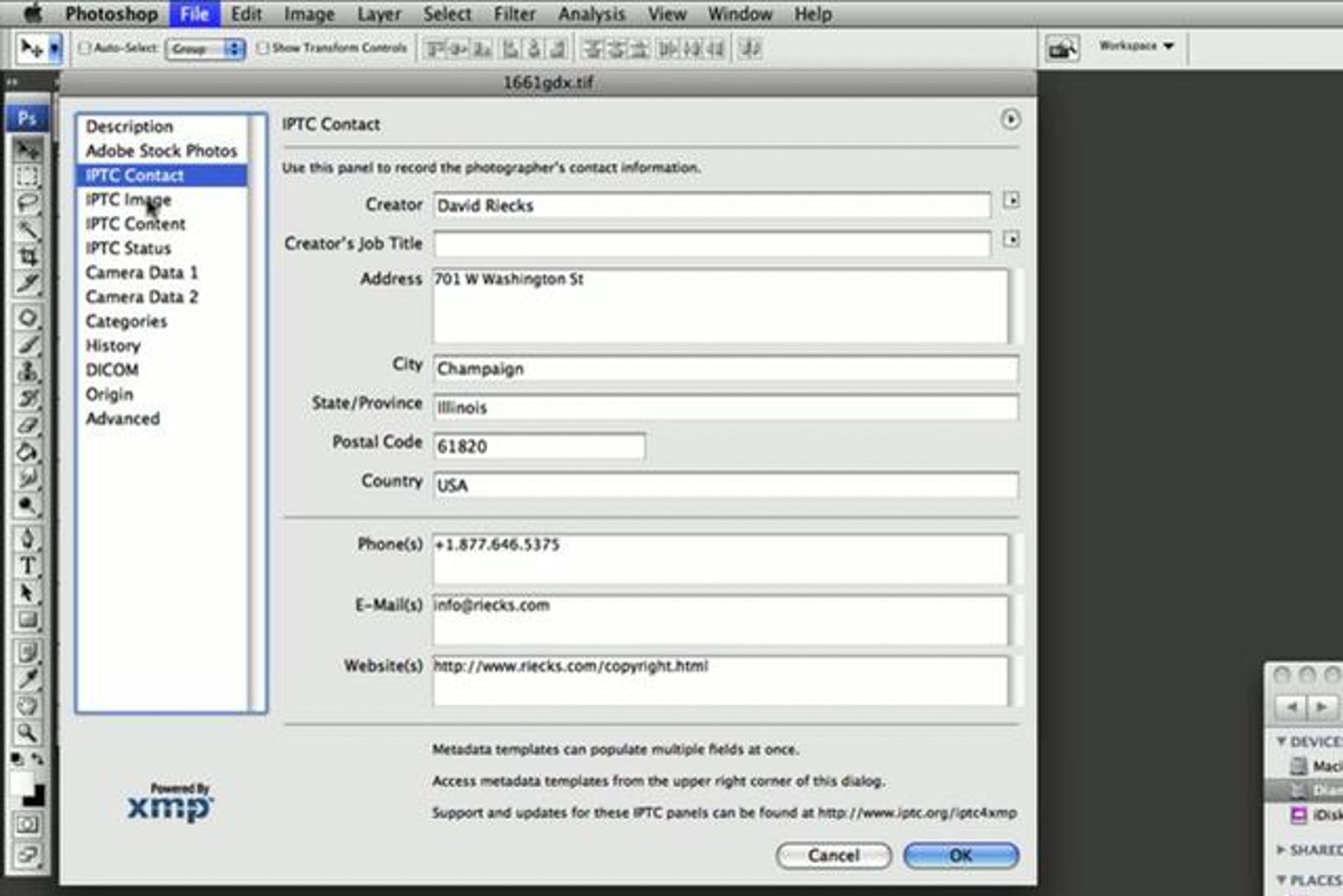This screenshot has width=1343, height=896.
Task: Open the Filter menu
Action: 514,14
